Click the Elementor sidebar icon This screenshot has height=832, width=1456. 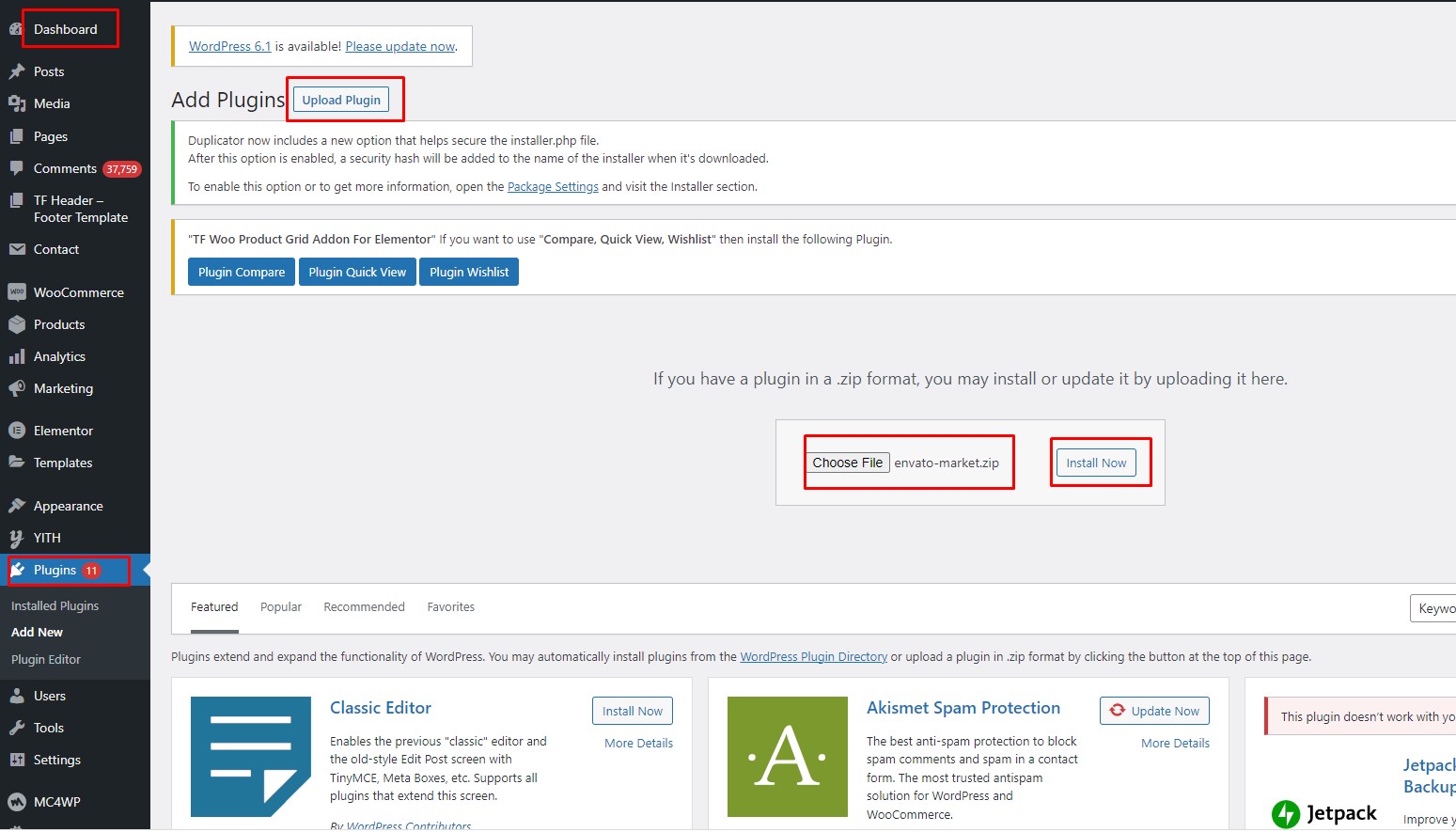(x=17, y=430)
